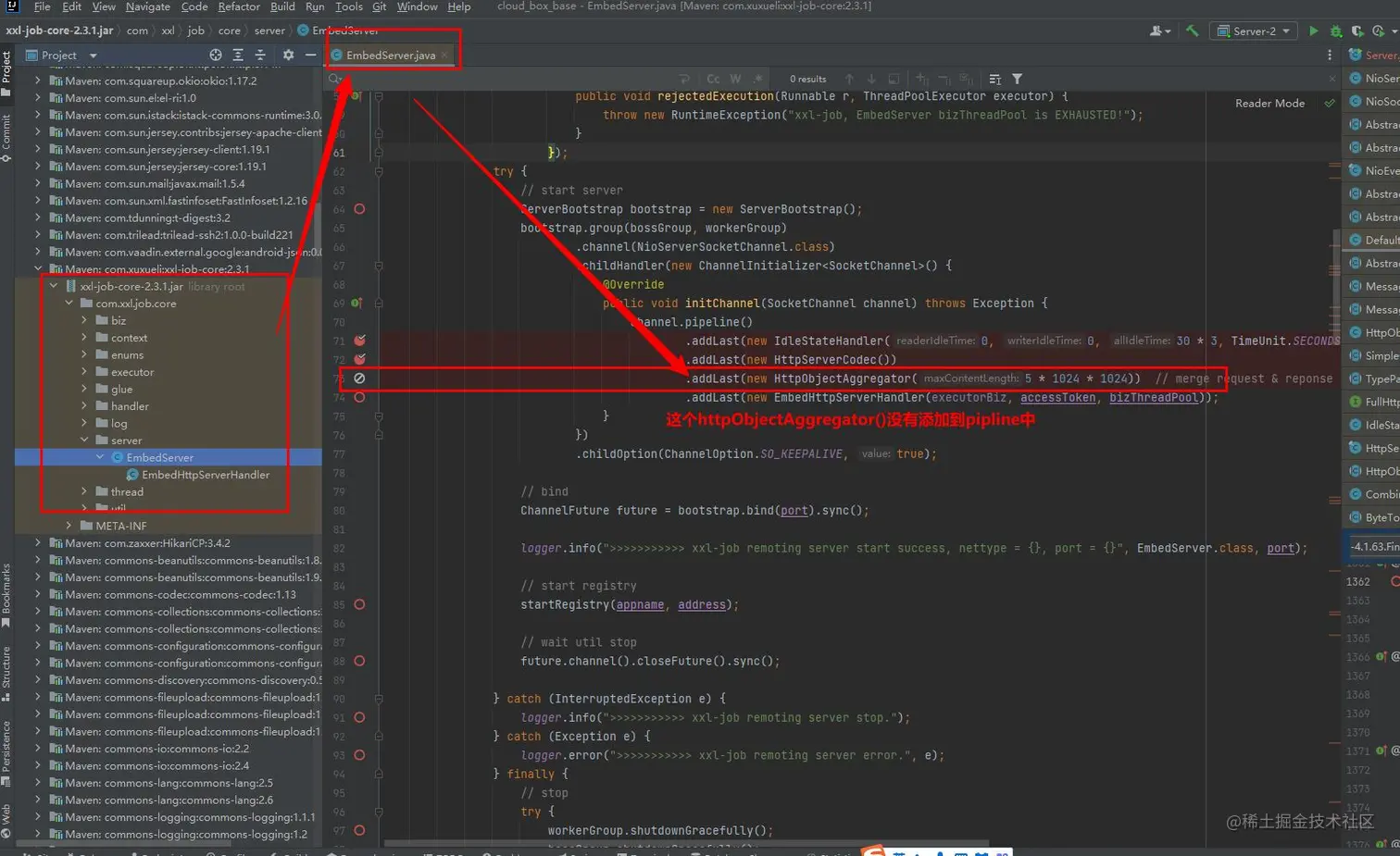The image size is (1400, 856).
Task: Close the find bar with the X
Action: pyautogui.click(x=1332, y=79)
